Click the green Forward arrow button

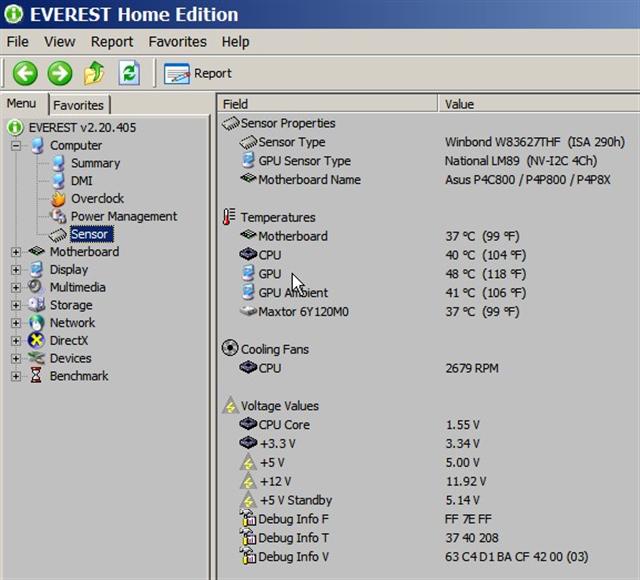tap(60, 73)
